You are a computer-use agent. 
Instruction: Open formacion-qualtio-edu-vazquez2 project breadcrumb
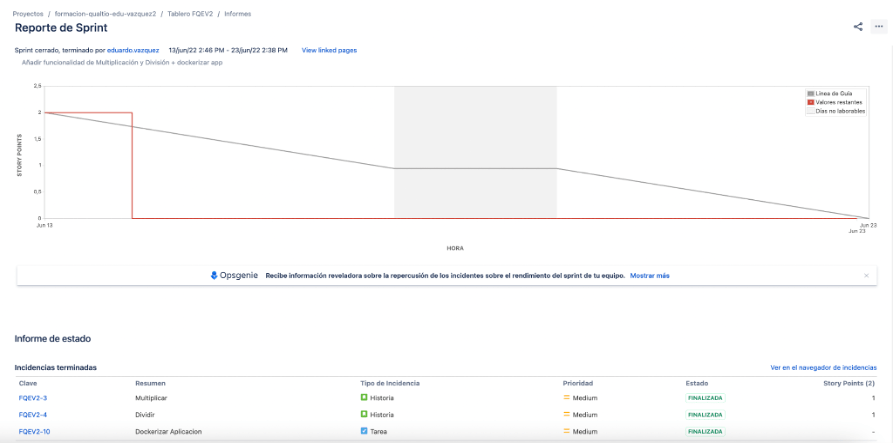click(x=105, y=14)
